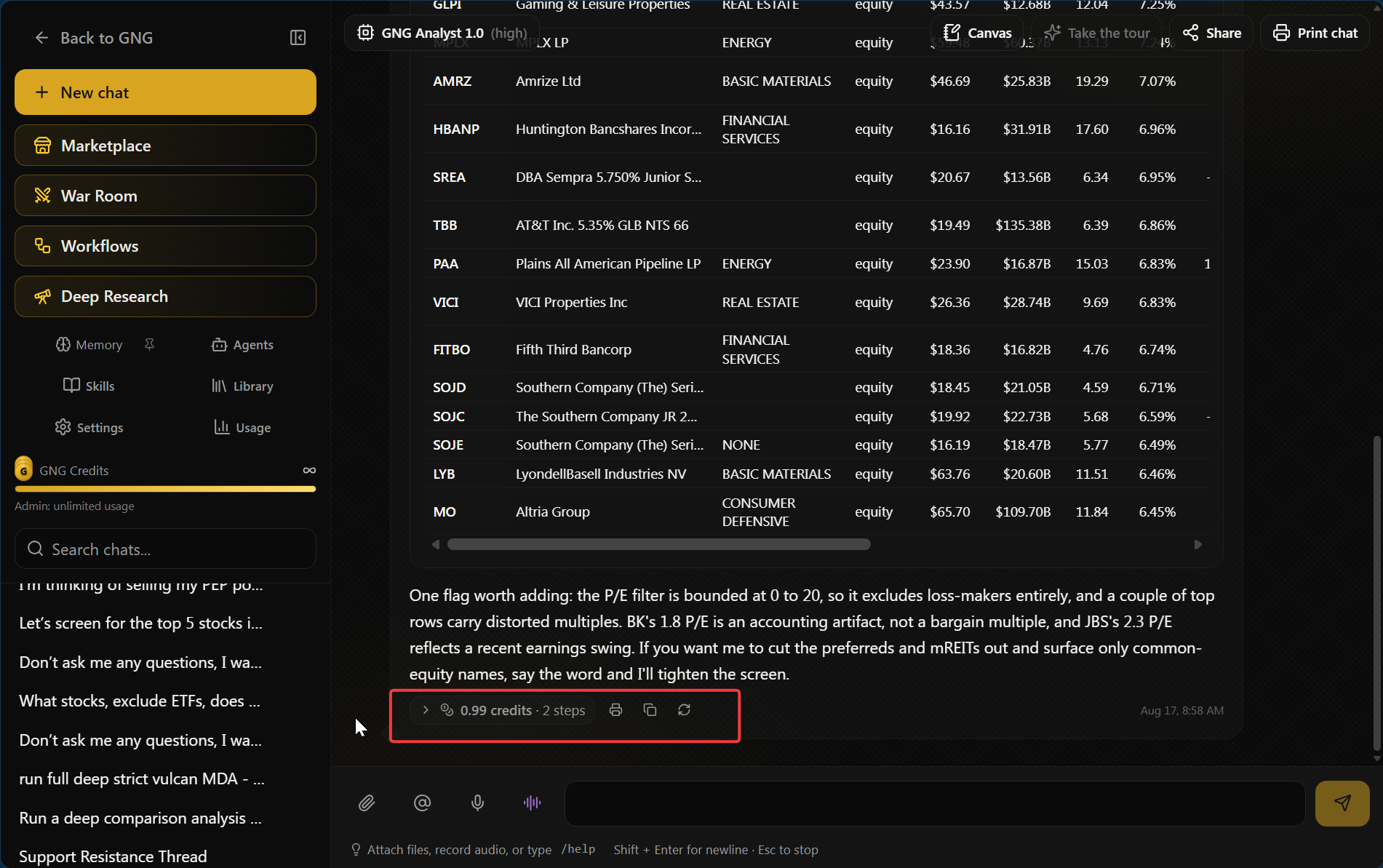This screenshot has height=868, width=1383.
Task: Open the Canvas view
Action: (977, 33)
